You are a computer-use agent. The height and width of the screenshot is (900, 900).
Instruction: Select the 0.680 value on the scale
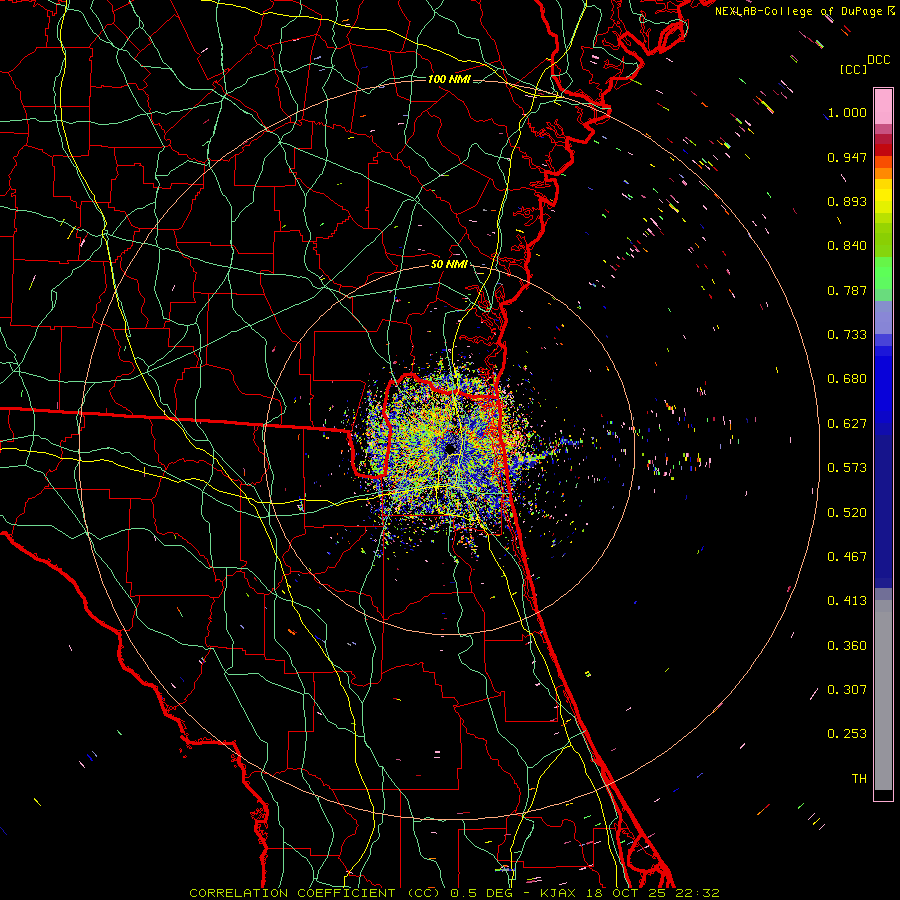[x=847, y=379]
